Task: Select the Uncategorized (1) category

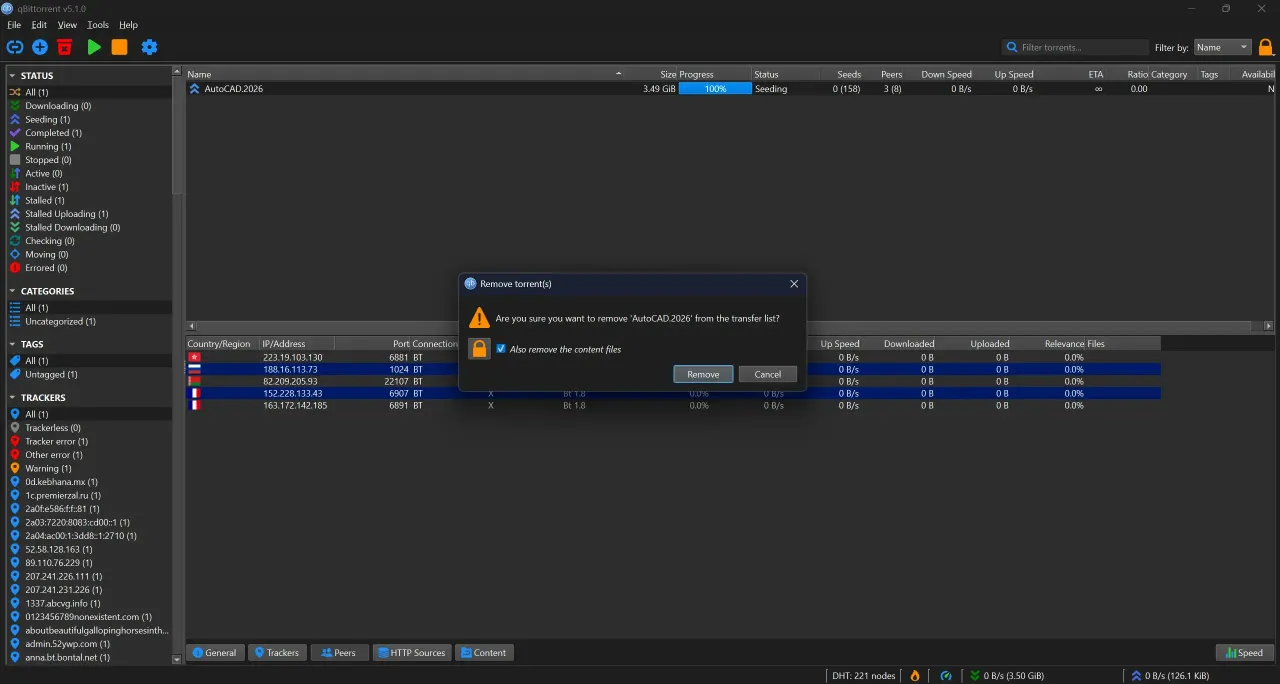Action: click(60, 322)
